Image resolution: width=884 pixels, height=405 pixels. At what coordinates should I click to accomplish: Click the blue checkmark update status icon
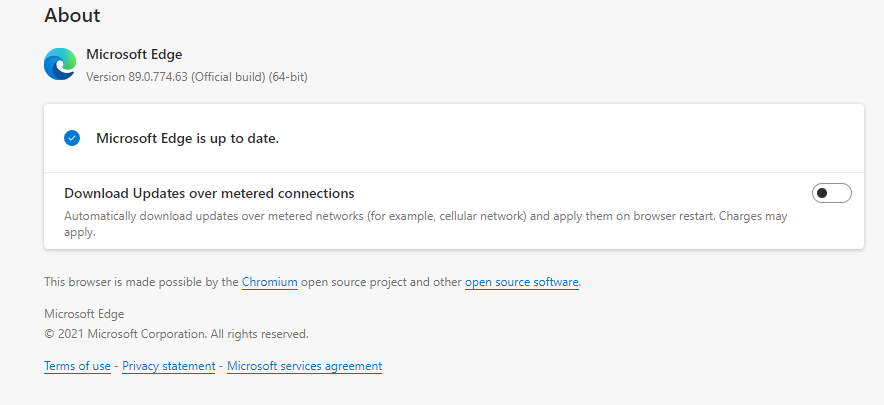(x=72, y=138)
